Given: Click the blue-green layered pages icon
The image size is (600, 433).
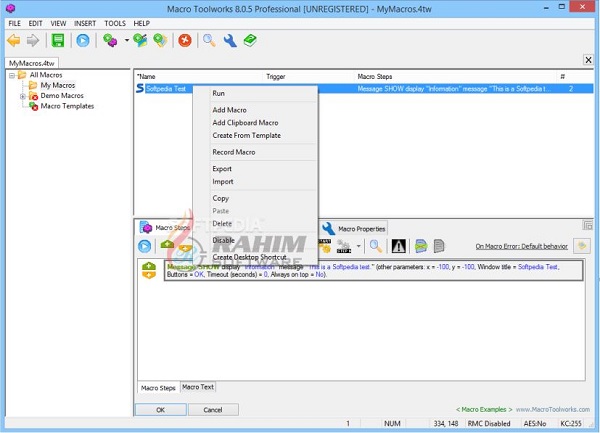Looking at the screenshot, I should pos(421,246).
